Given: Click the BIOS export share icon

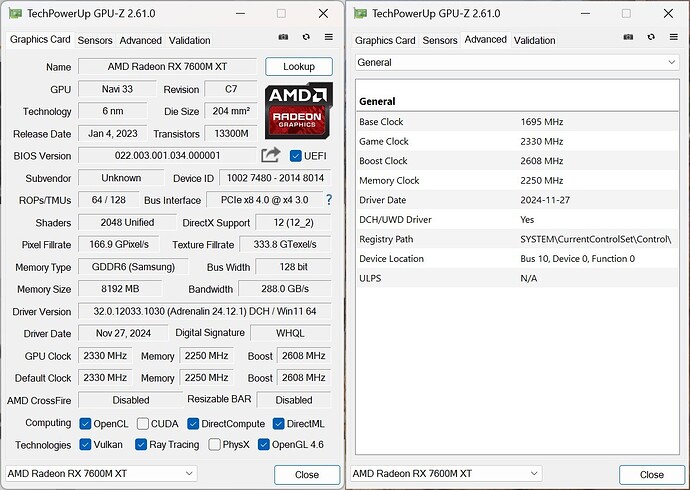Looking at the screenshot, I should coord(270,155).
